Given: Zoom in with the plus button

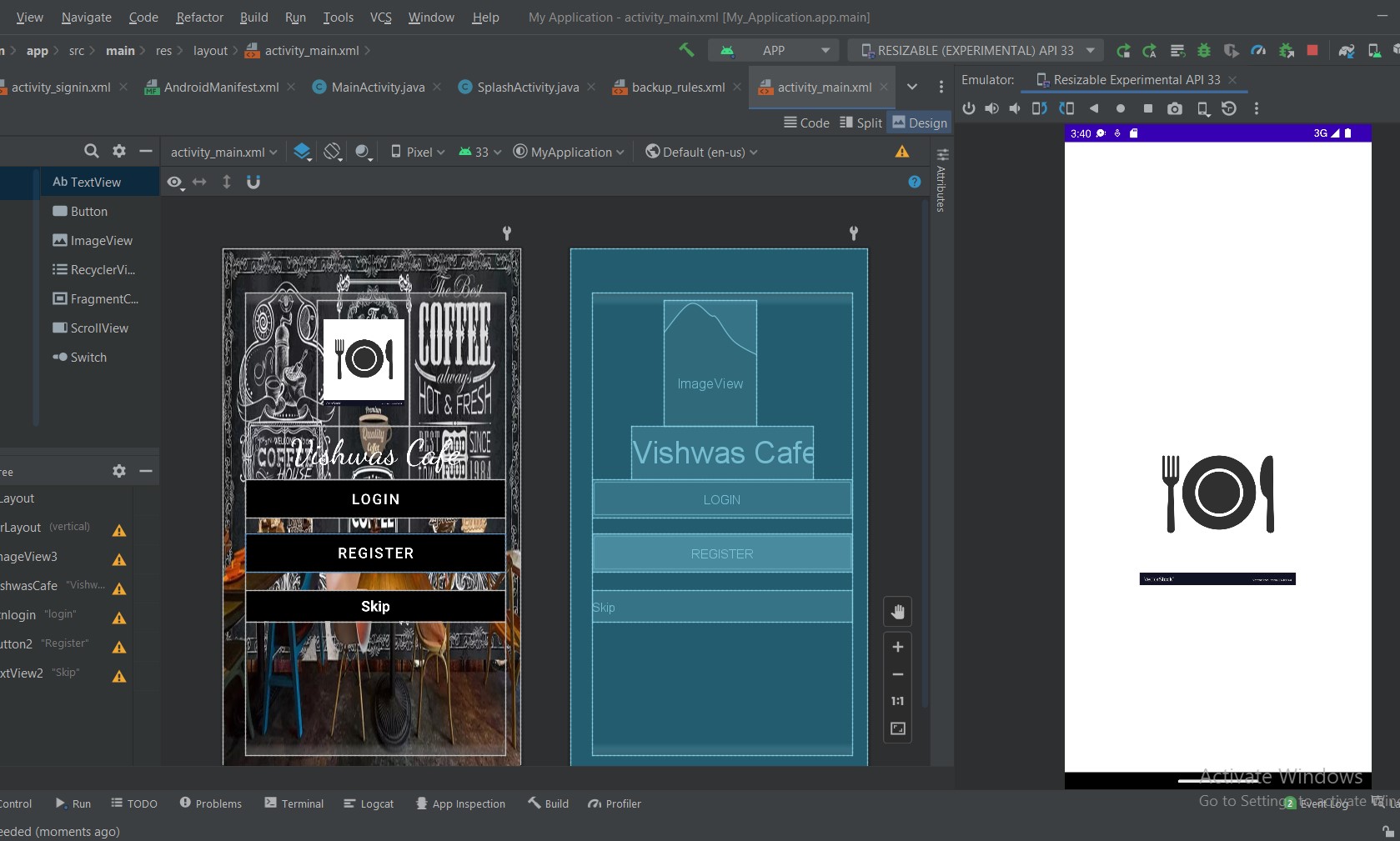Looking at the screenshot, I should coord(897,647).
